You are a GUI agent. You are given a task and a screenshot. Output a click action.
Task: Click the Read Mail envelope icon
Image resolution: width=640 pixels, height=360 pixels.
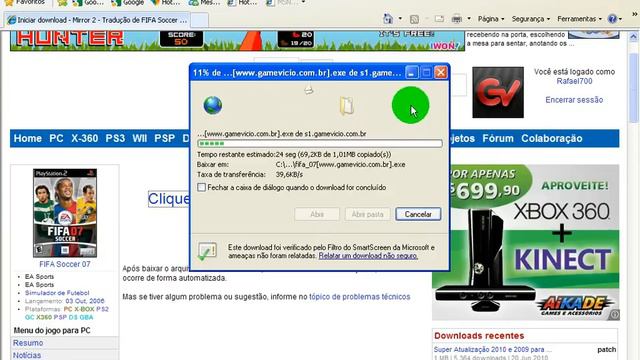pyautogui.click(x=439, y=19)
